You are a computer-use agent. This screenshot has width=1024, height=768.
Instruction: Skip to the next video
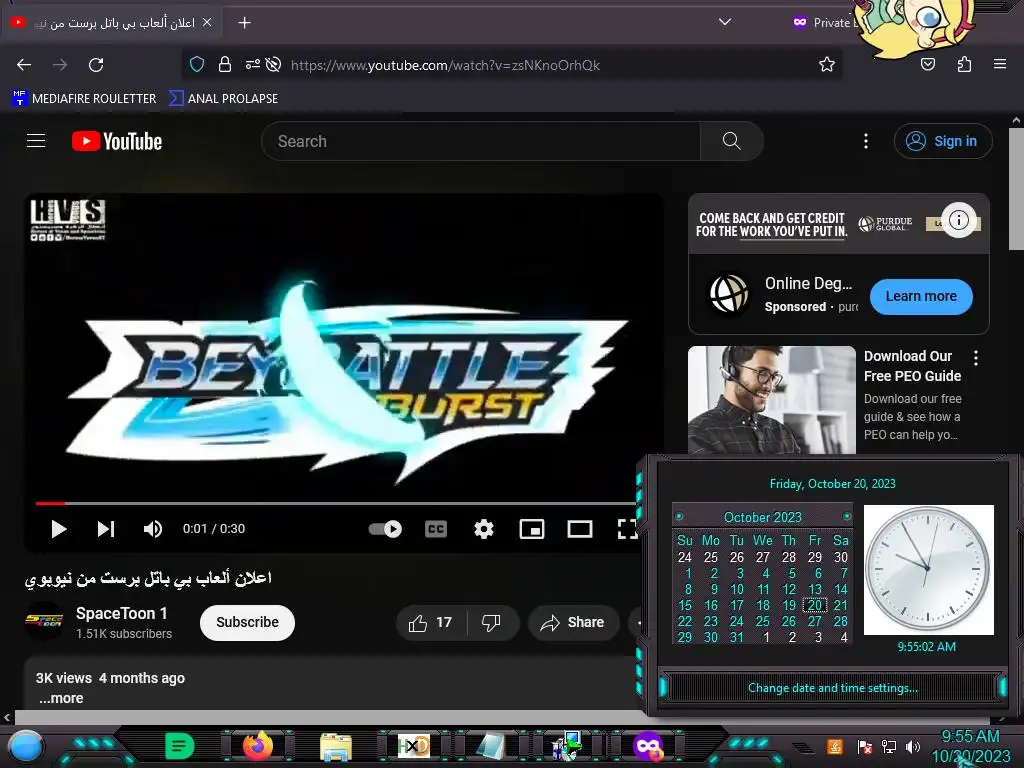106,529
